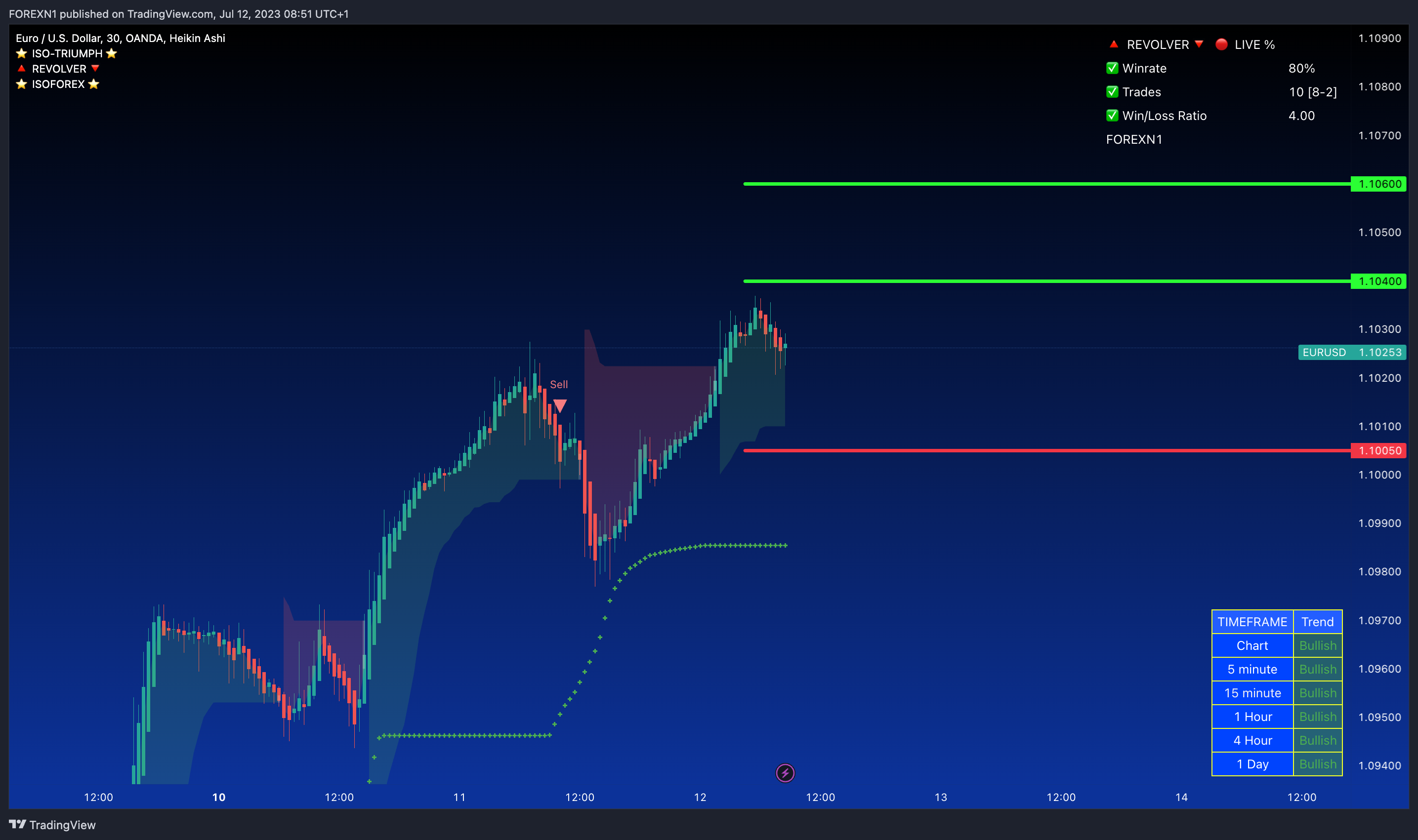Click the Winrate green checkmark icon
1418x840 pixels.
click(x=1112, y=68)
